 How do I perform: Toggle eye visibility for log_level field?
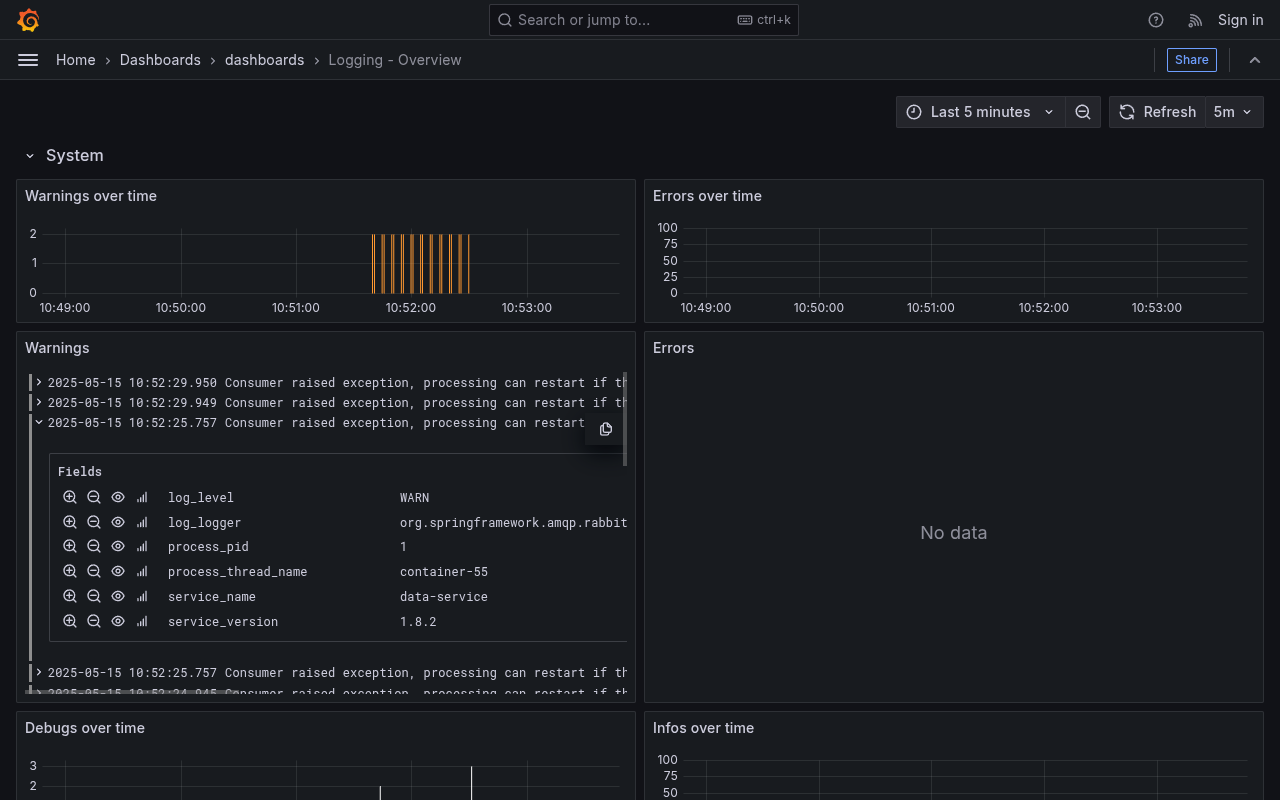[x=118, y=497]
